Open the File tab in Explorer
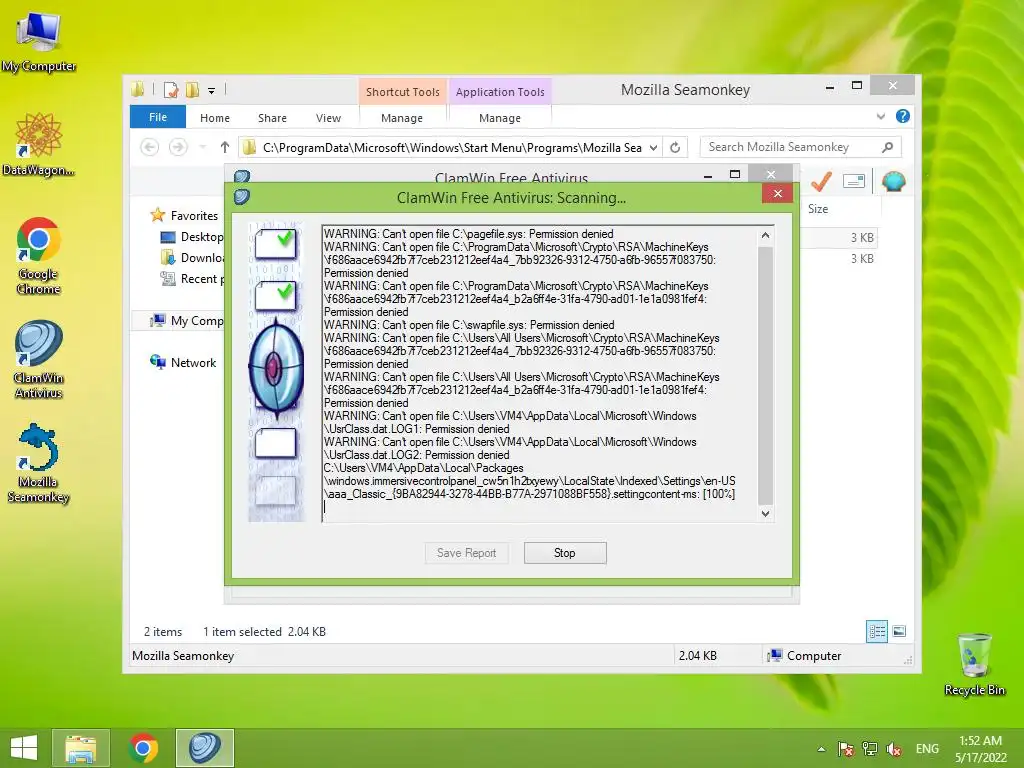Viewport: 1024px width, 768px height. (x=158, y=118)
